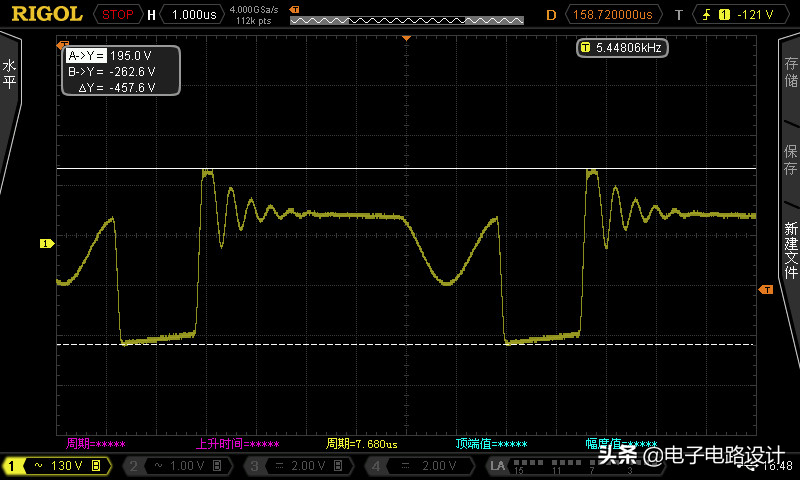Click the 5.44806kHz frequency counter readout

coord(622,47)
